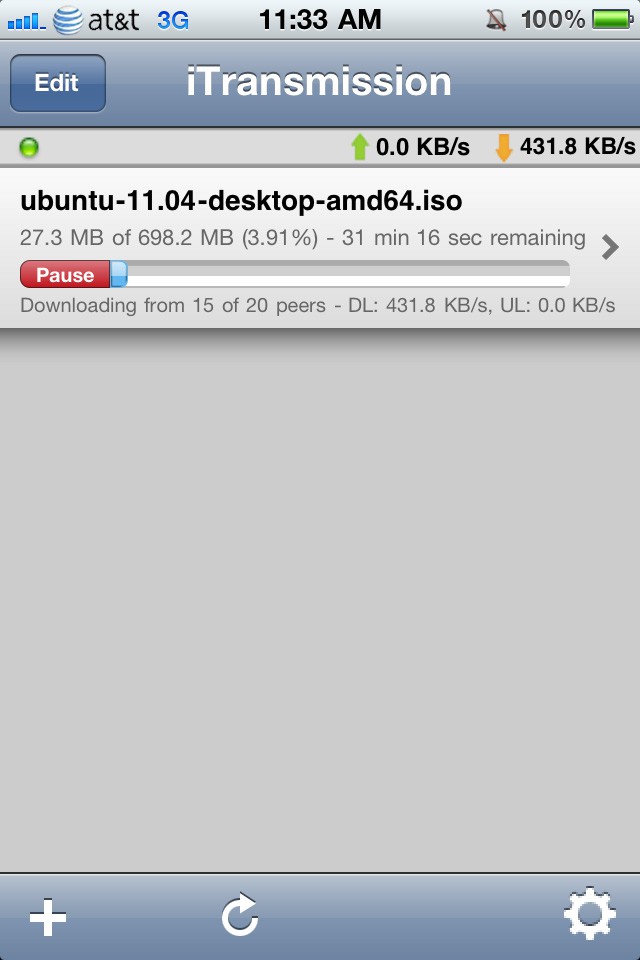Tap the blue progress bar handle
Image resolution: width=640 pixels, height=960 pixels.
[119, 274]
